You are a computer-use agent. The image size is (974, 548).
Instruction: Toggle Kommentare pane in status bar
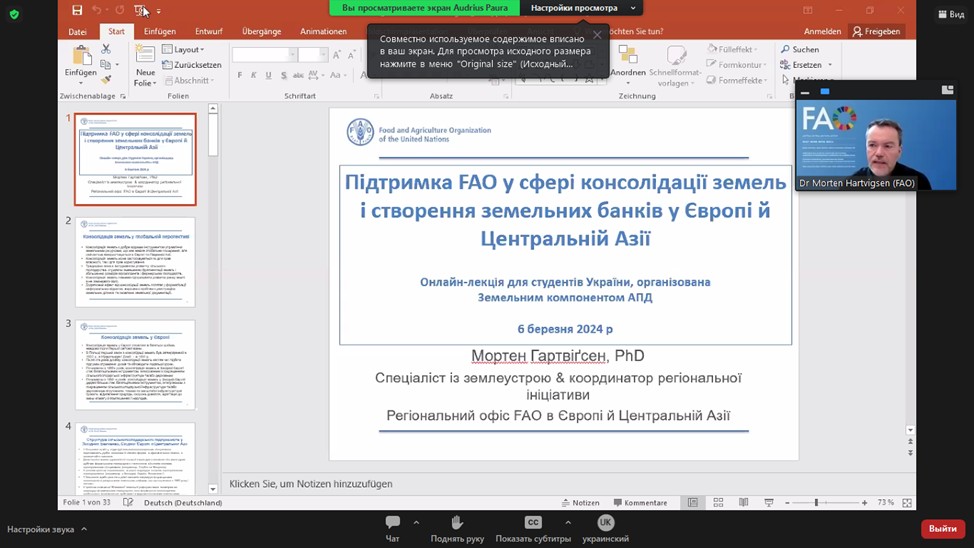(640, 503)
